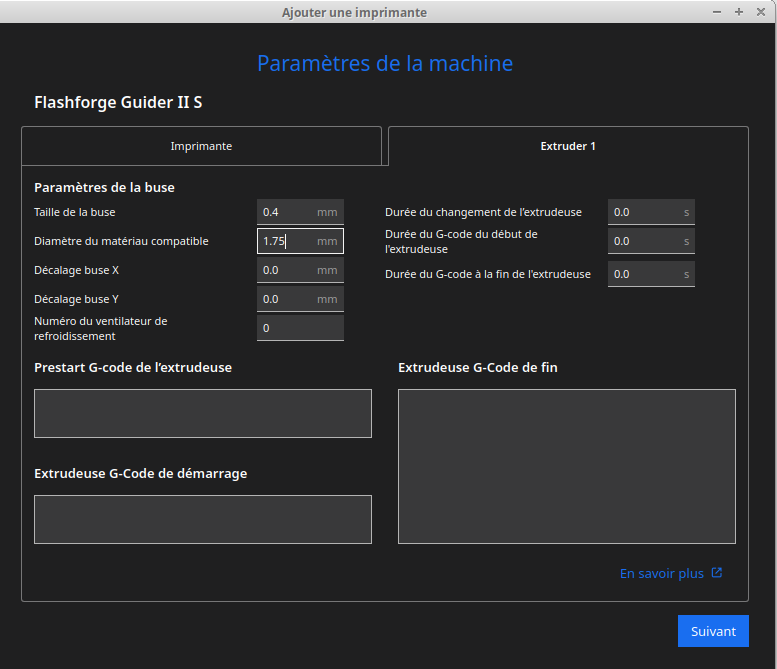Click the Durée du G-code à la fin field

tap(651, 274)
